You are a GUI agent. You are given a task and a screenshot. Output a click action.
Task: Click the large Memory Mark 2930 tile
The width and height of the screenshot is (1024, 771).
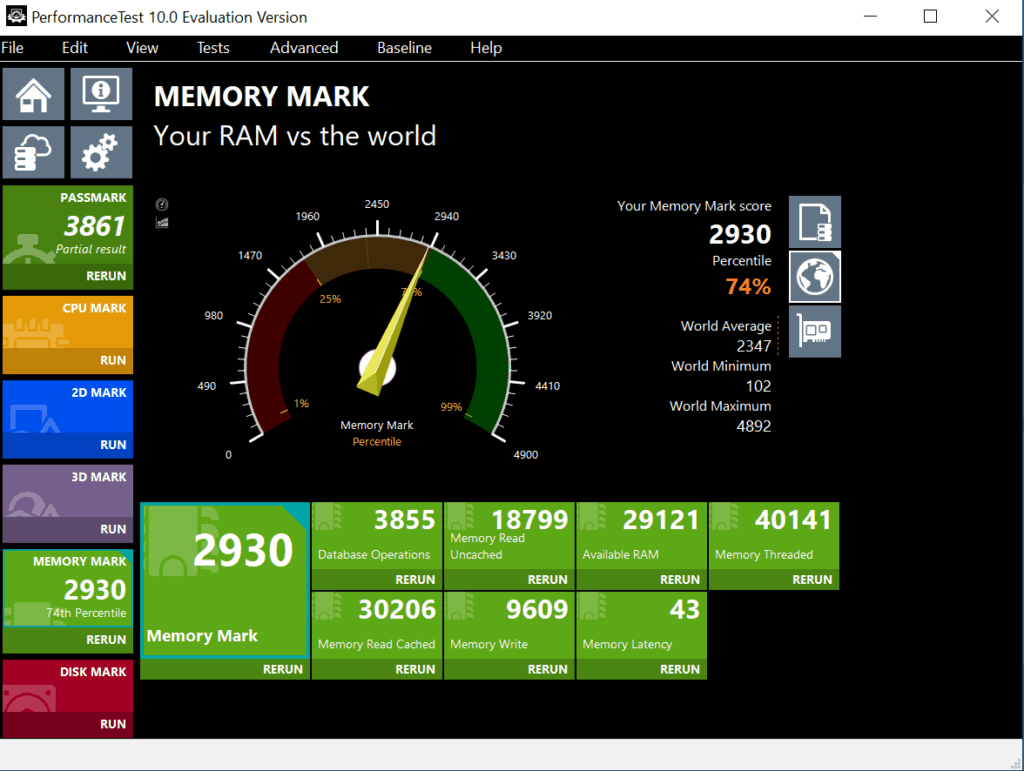pyautogui.click(x=224, y=580)
